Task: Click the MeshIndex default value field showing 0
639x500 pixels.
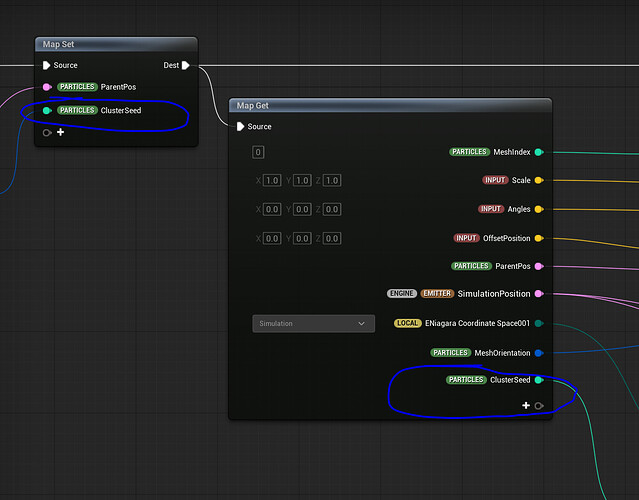Action: pos(258,152)
